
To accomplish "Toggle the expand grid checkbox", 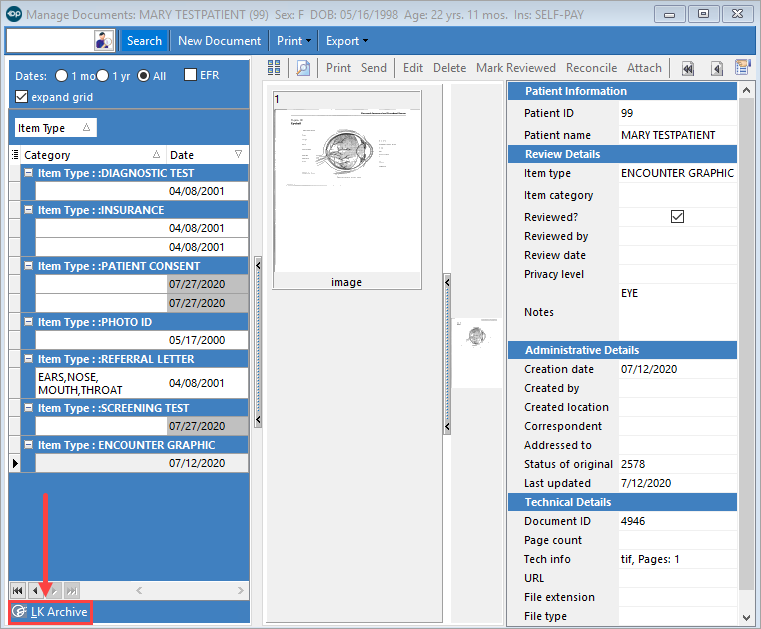I will [x=21, y=97].
